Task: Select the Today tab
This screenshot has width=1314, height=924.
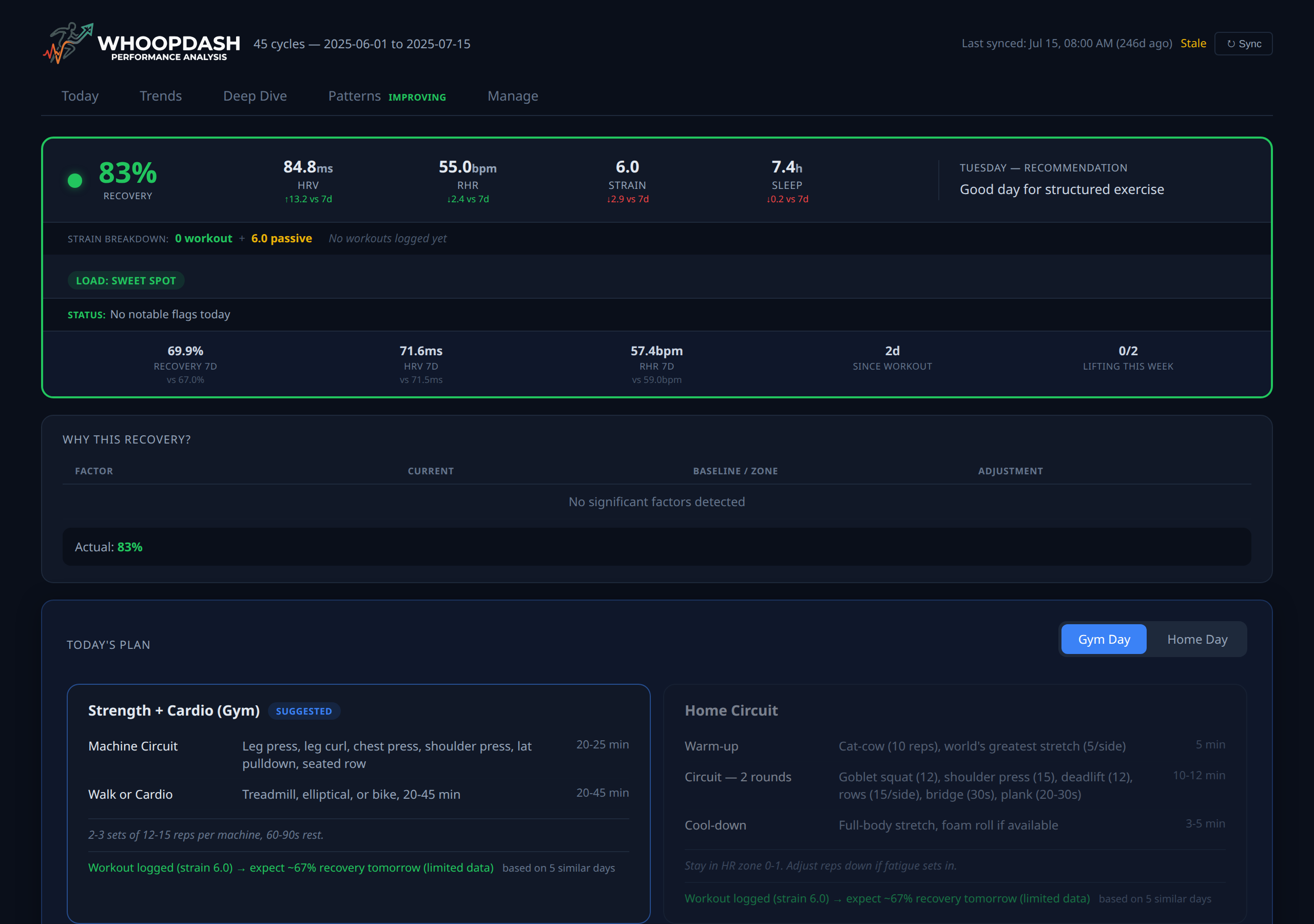Action: (80, 95)
